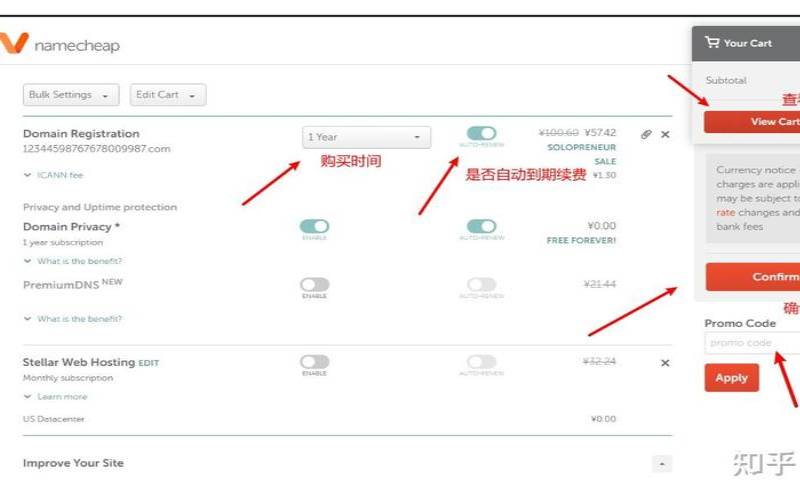Click the SOLOPRENEUR SALE label
Viewport: 800px width, 500px height.
tap(582, 154)
